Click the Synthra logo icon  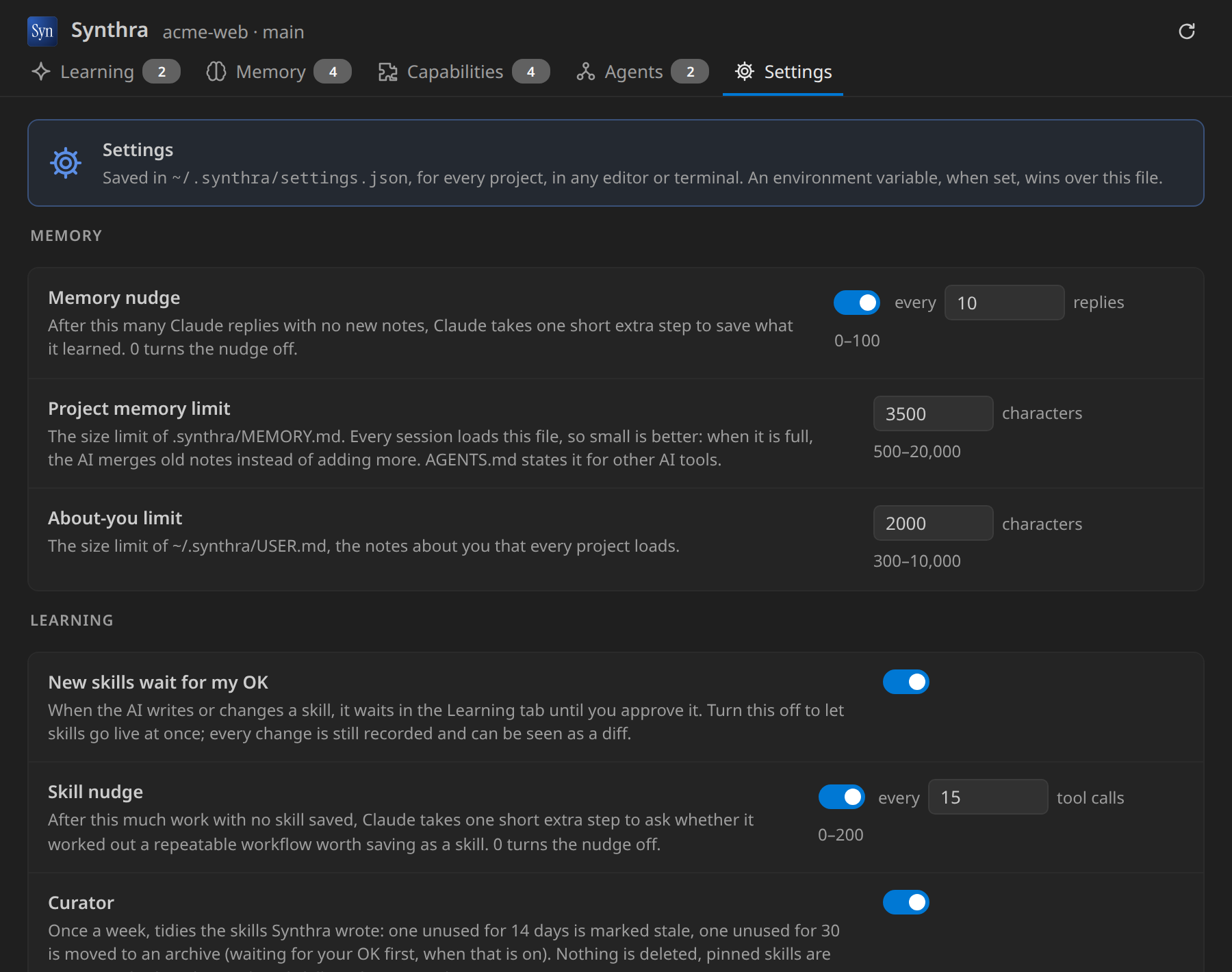(42, 31)
